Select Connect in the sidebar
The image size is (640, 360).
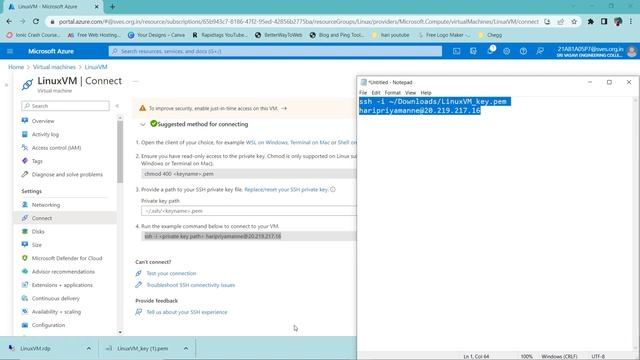42,218
